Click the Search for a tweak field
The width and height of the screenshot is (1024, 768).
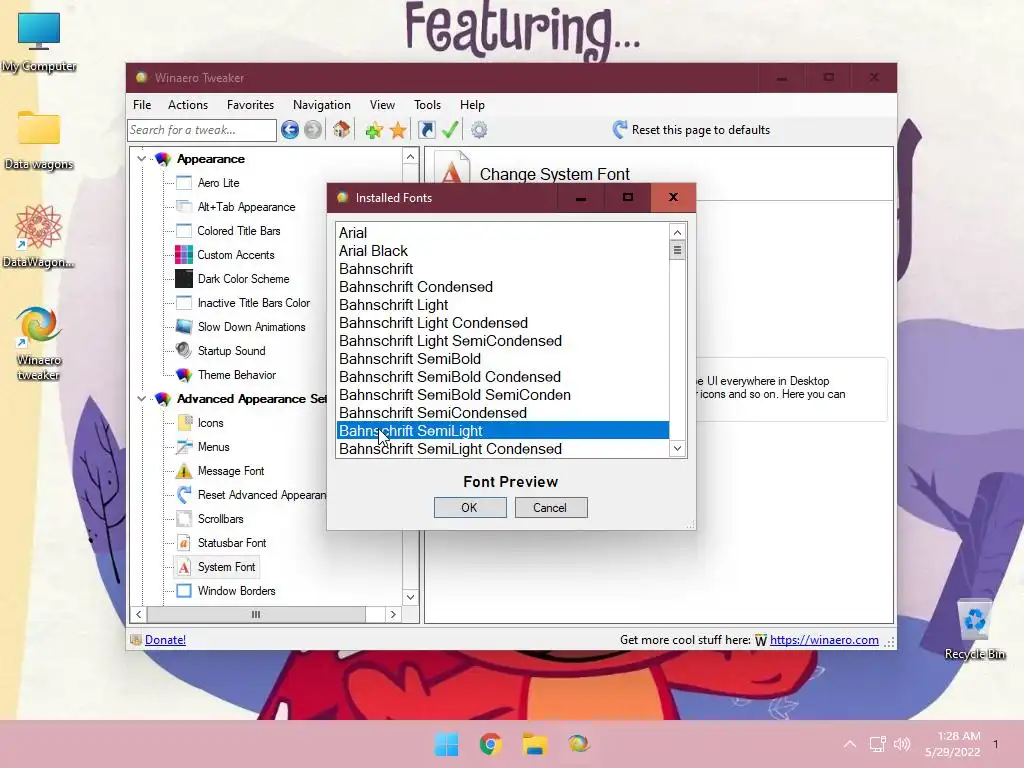tap(202, 130)
